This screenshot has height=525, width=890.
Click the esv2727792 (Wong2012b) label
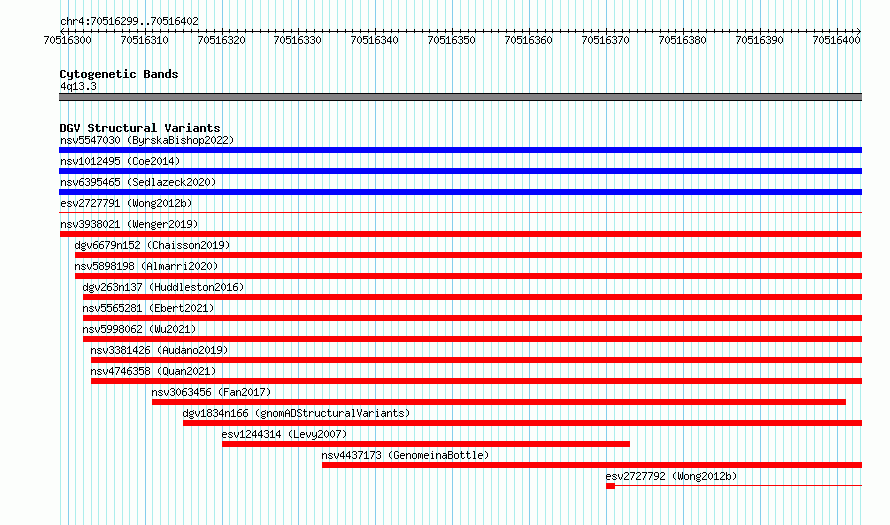671,476
